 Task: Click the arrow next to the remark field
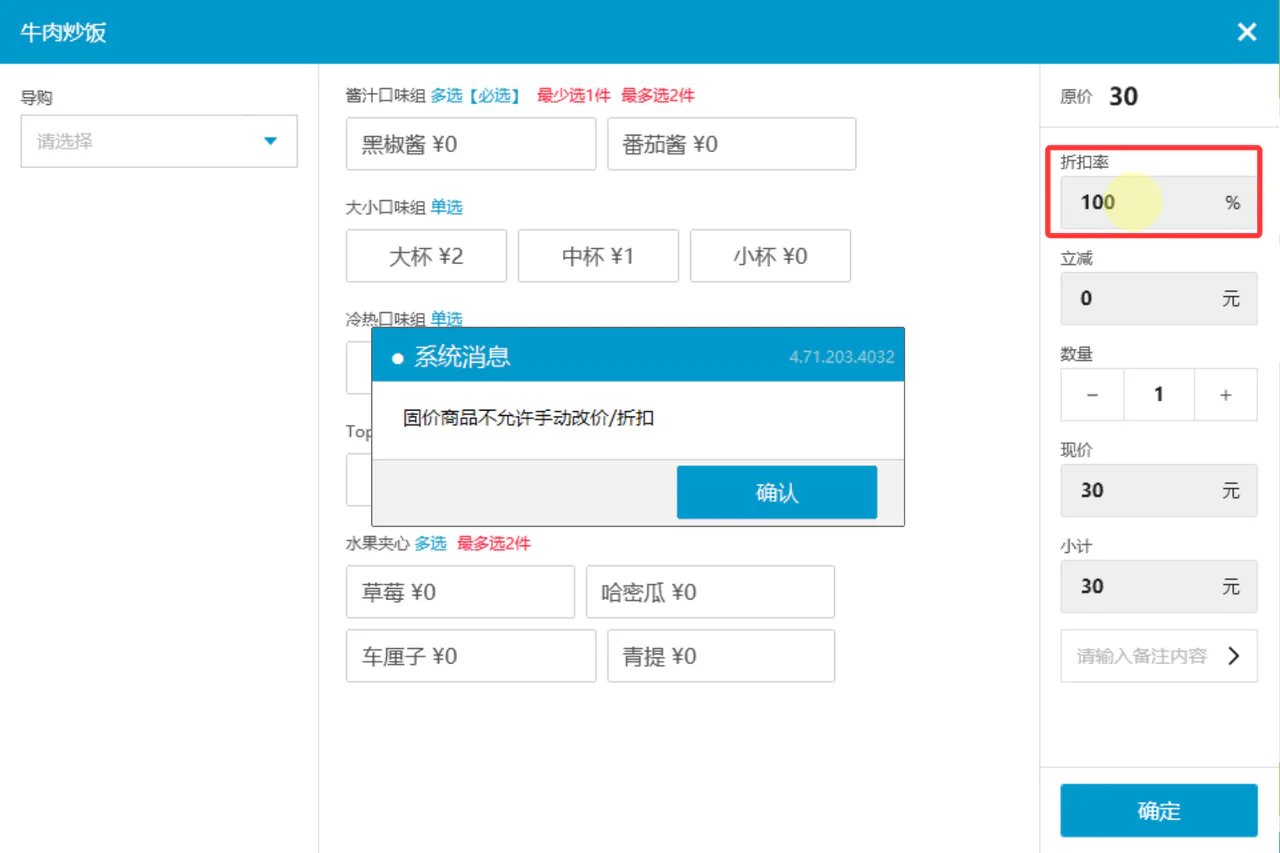pyautogui.click(x=1234, y=656)
